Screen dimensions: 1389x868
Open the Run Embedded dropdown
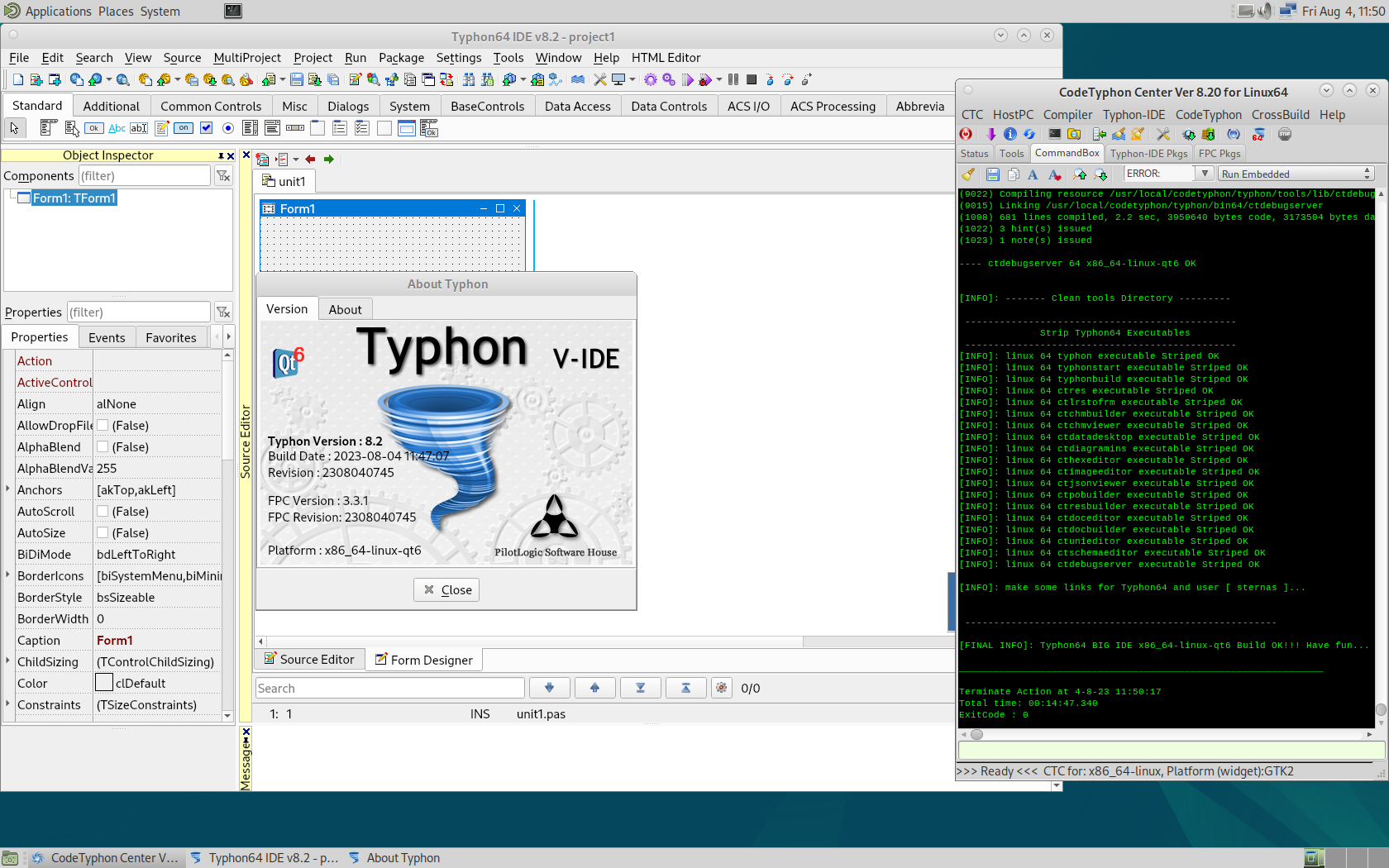tap(1296, 174)
